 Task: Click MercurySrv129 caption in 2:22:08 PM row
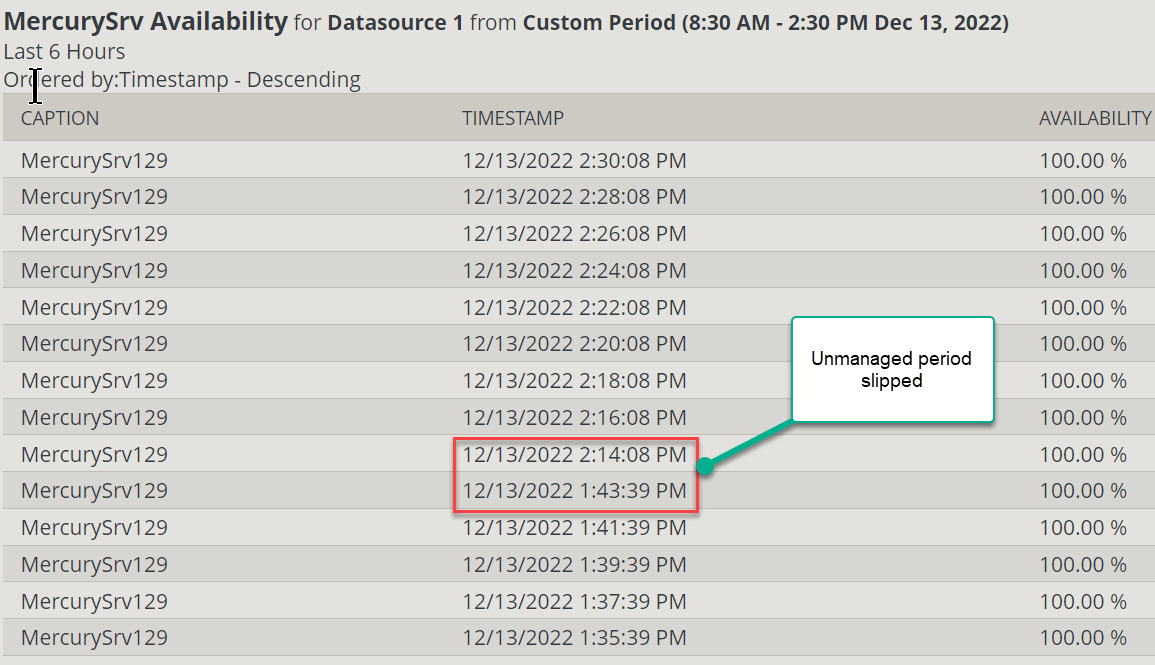pos(94,307)
